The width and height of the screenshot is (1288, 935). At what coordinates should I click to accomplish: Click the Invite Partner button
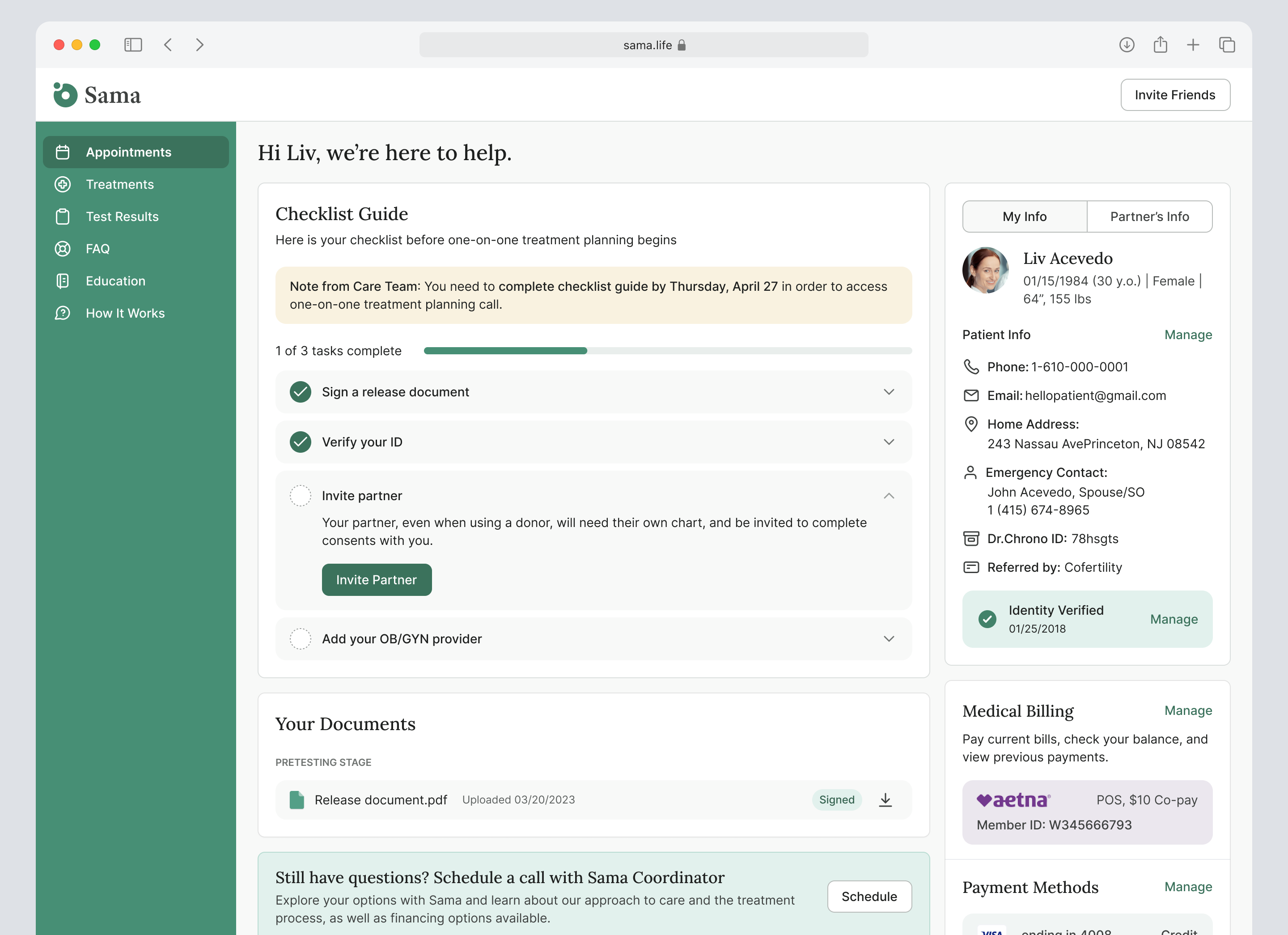click(x=377, y=580)
